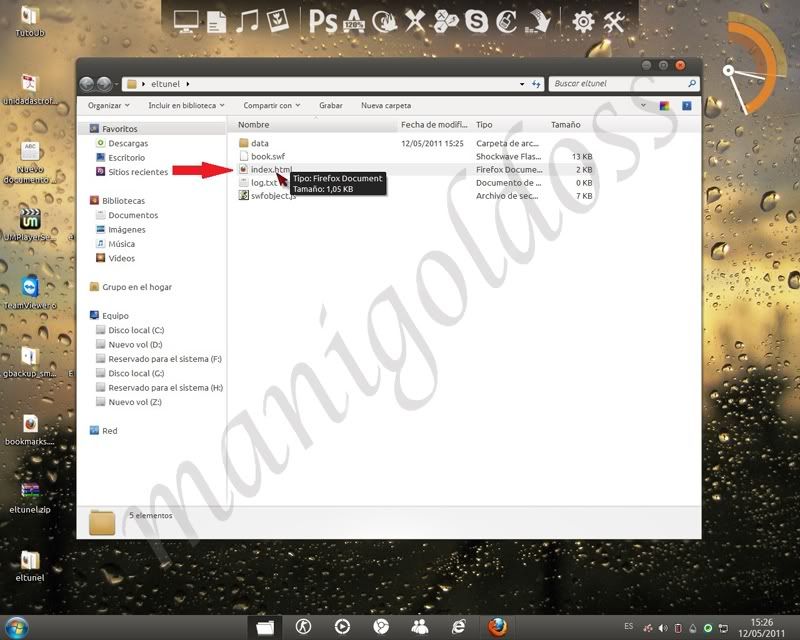Select Red in the navigation pane
Image resolution: width=800 pixels, height=640 pixels.
(109, 431)
